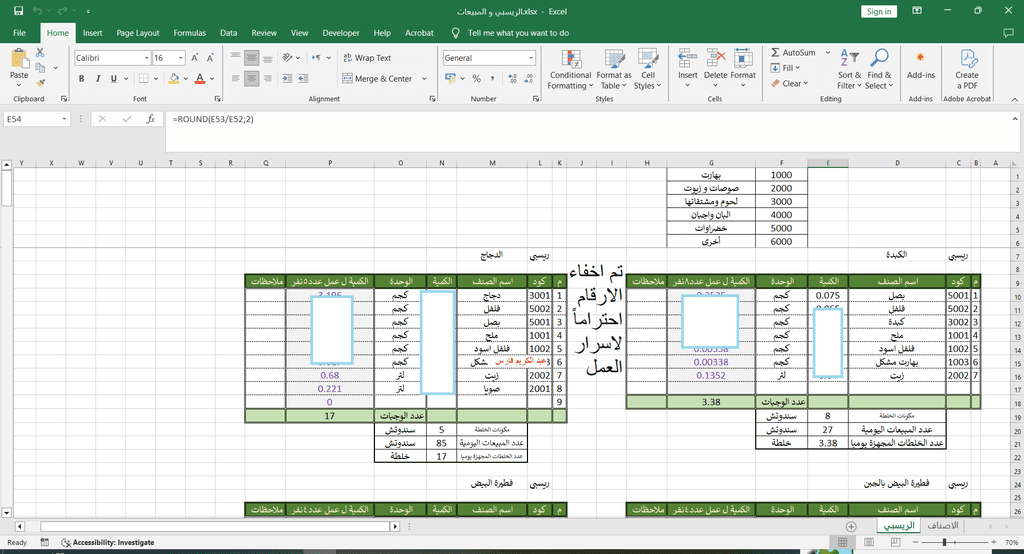
Task: Switch to the Developer tab
Action: (x=341, y=33)
